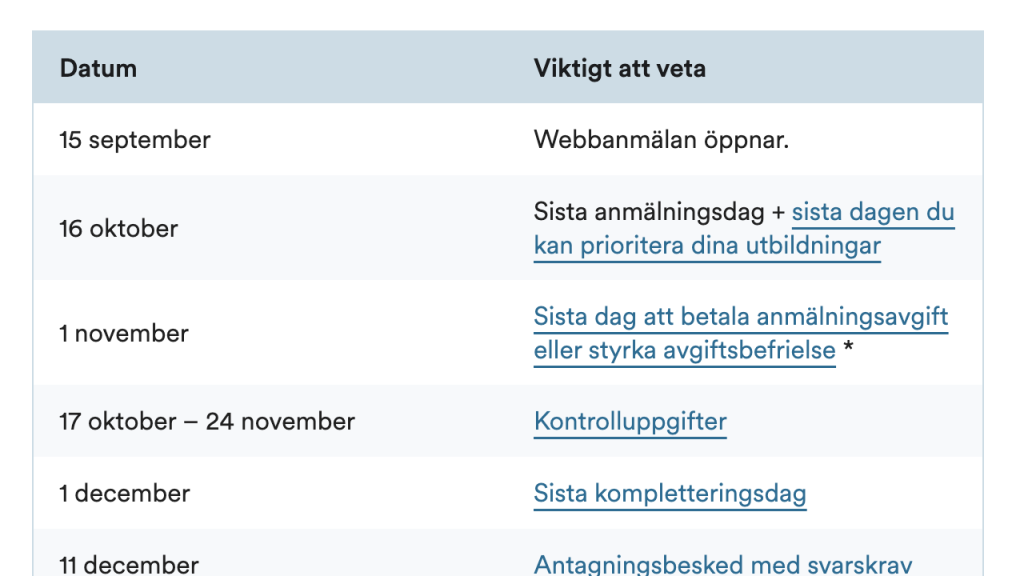This screenshot has width=1024, height=576.
Task: Select the '11 december' date cell
Action: 129,565
